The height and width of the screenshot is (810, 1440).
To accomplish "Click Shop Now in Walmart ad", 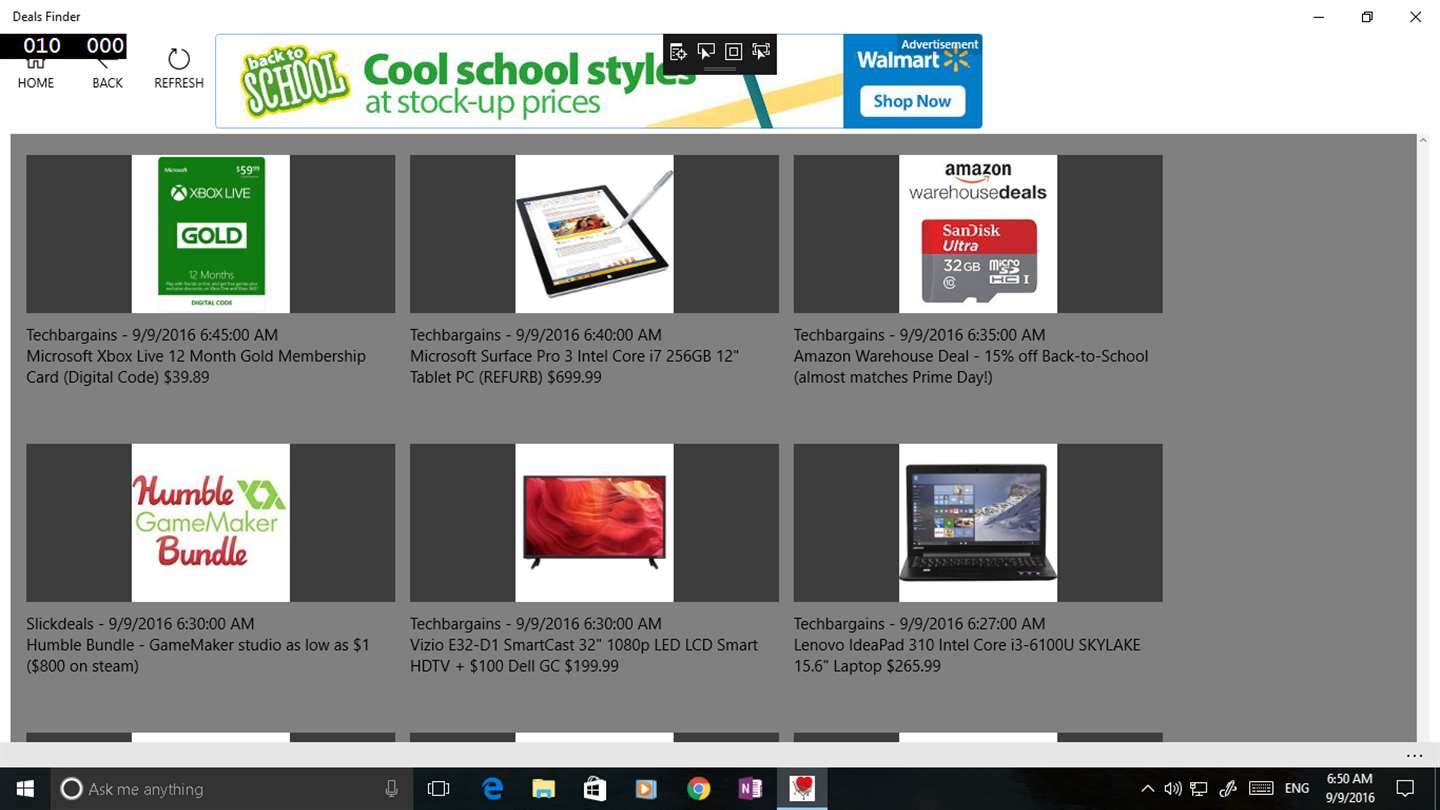I will pyautogui.click(x=911, y=101).
